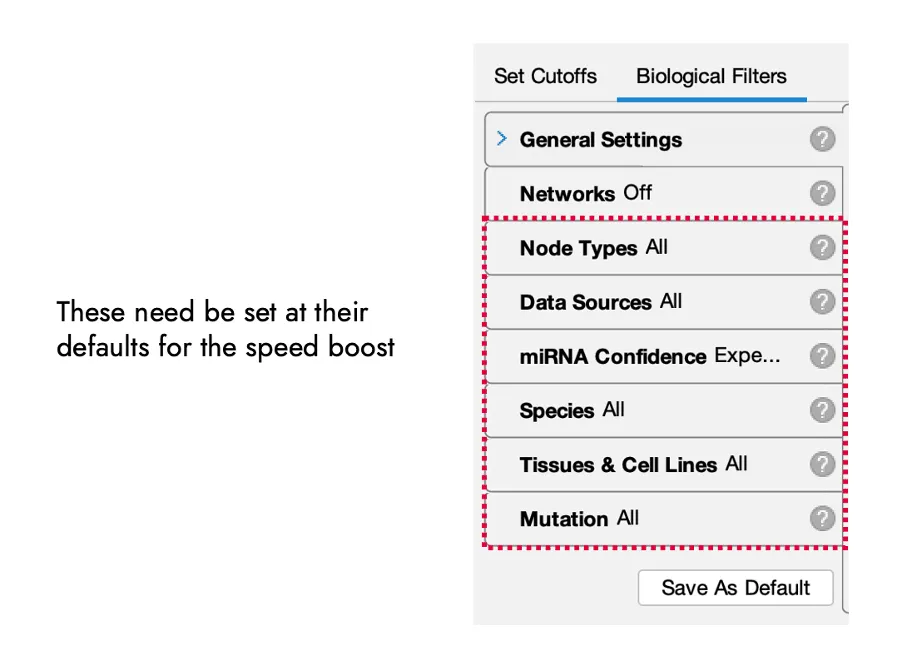Click help icon beside miRNA Confidence

tap(822, 356)
